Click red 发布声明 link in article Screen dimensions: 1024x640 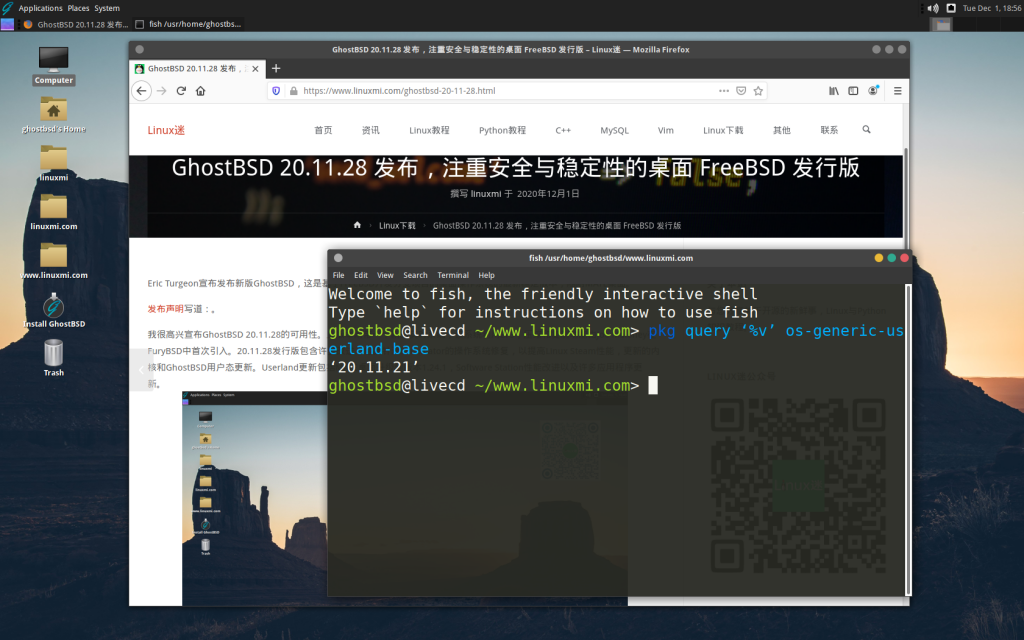pos(165,309)
